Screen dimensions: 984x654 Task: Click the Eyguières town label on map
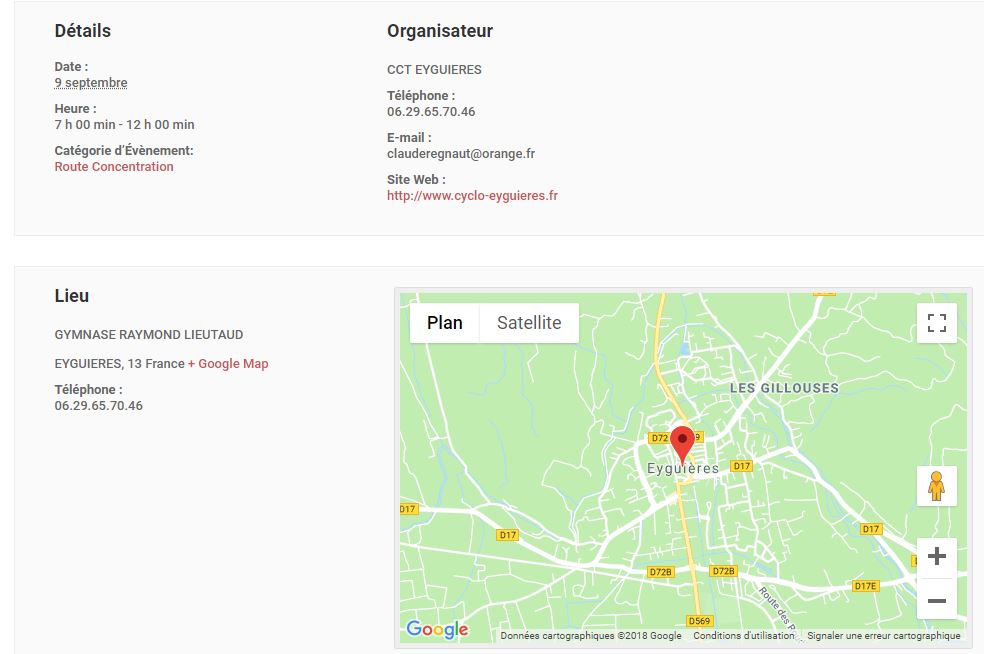683,468
